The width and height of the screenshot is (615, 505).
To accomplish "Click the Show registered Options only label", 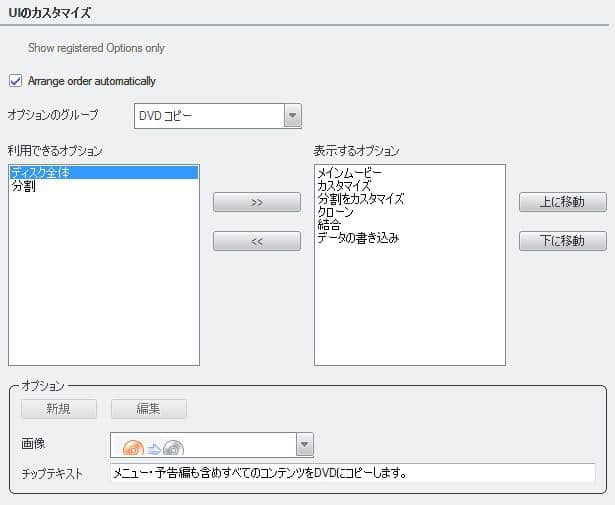I will click(96, 48).
